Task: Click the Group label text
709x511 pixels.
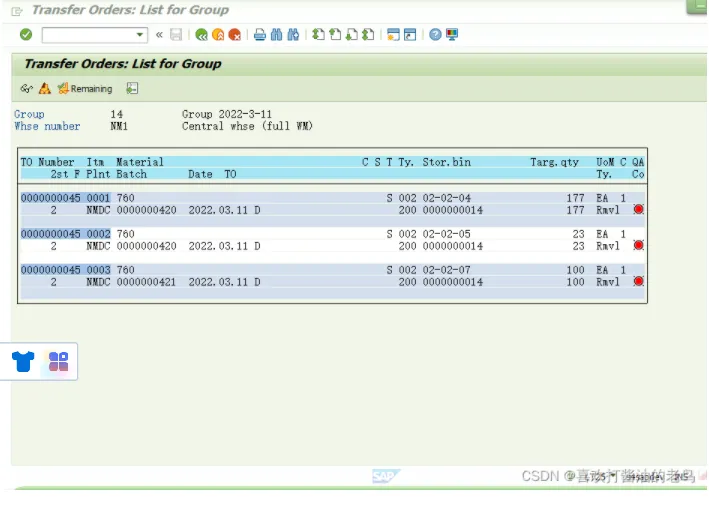Action: [29, 114]
